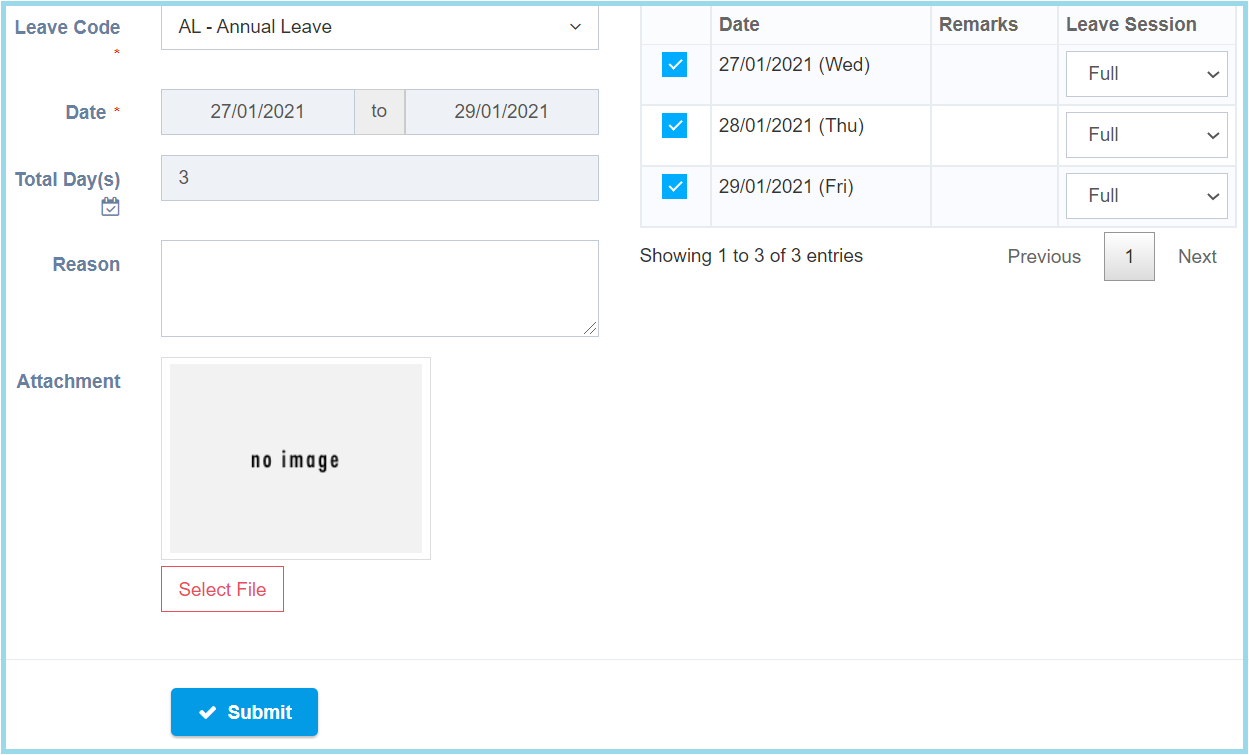The image size is (1249, 755).
Task: Click the start date field 27/01/2021
Action: 257,112
